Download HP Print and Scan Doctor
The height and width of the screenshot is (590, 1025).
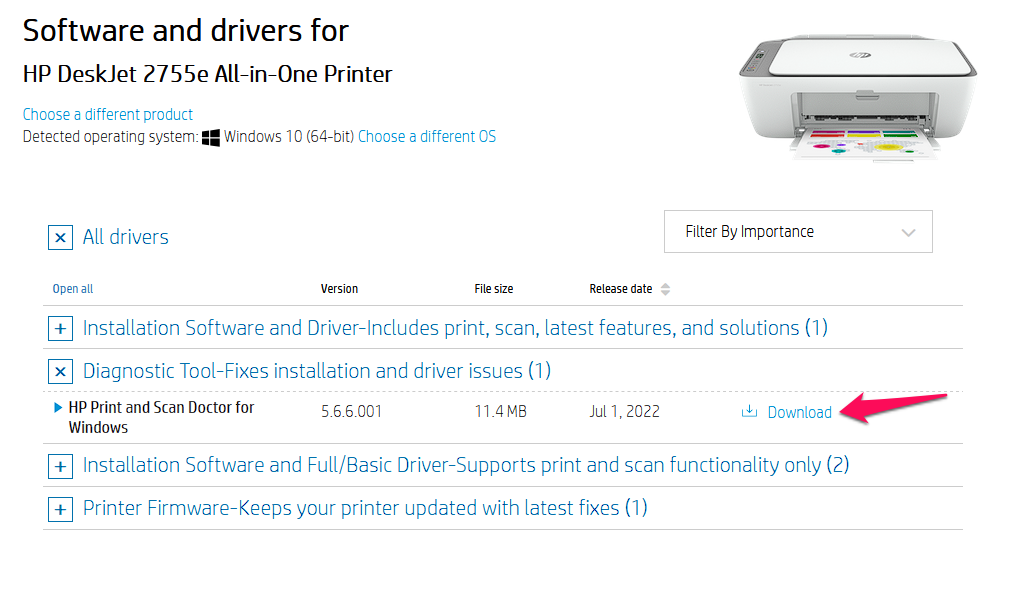(x=799, y=412)
